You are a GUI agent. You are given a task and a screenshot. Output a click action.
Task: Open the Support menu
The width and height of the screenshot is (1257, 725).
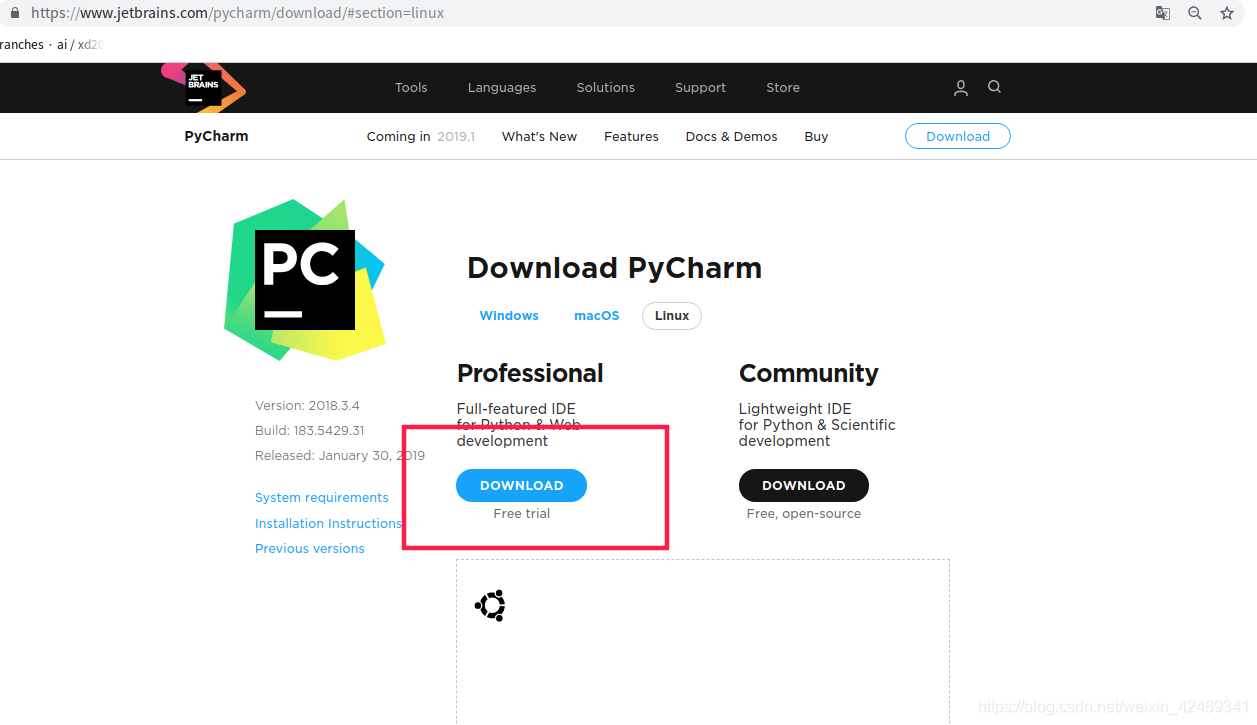point(700,88)
